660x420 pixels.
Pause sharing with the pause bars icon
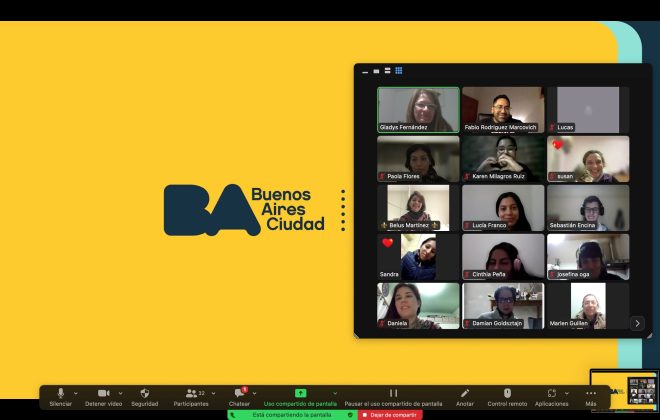394,393
